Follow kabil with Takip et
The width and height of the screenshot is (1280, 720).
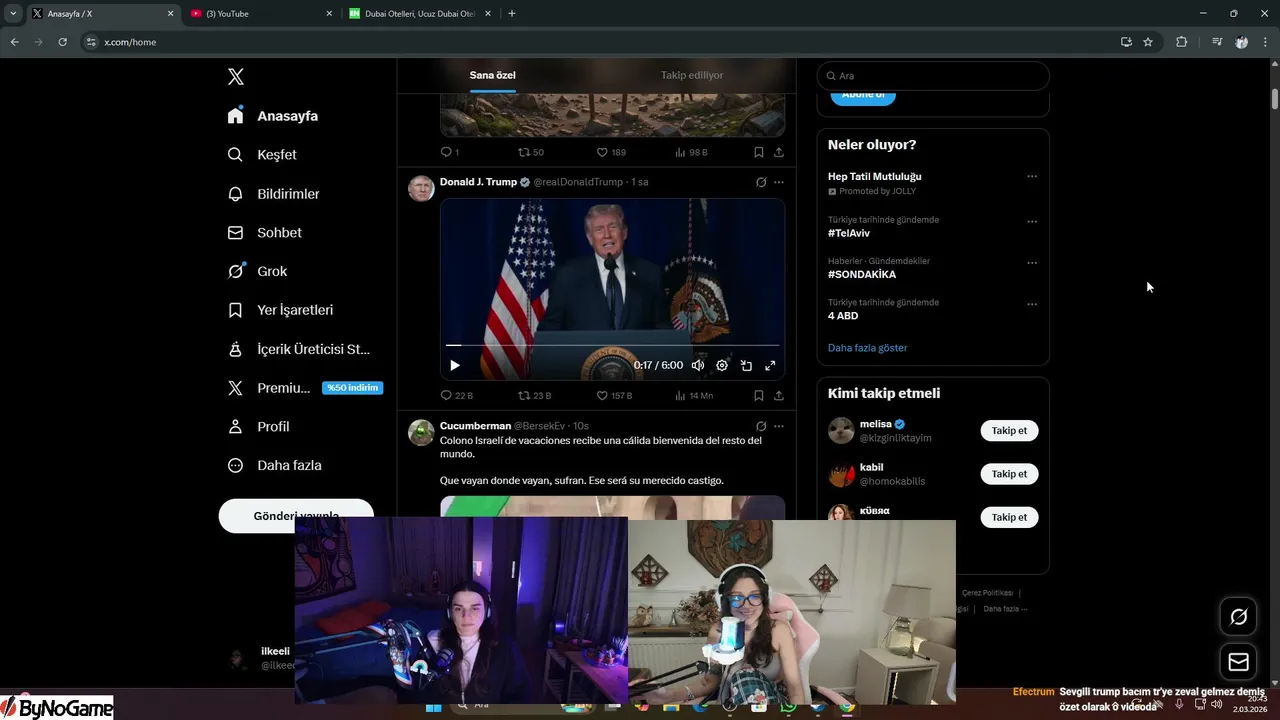[x=1009, y=474]
